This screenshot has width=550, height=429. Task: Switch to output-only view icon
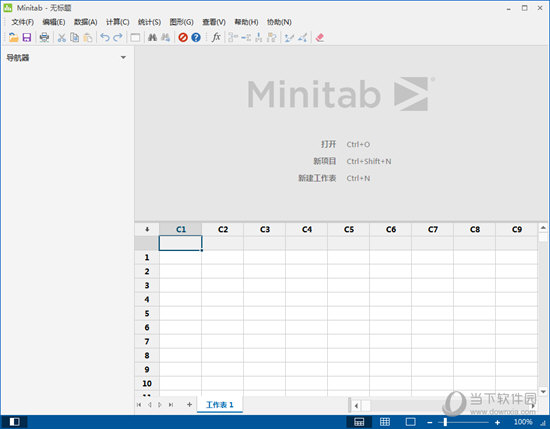pyautogui.click(x=410, y=422)
